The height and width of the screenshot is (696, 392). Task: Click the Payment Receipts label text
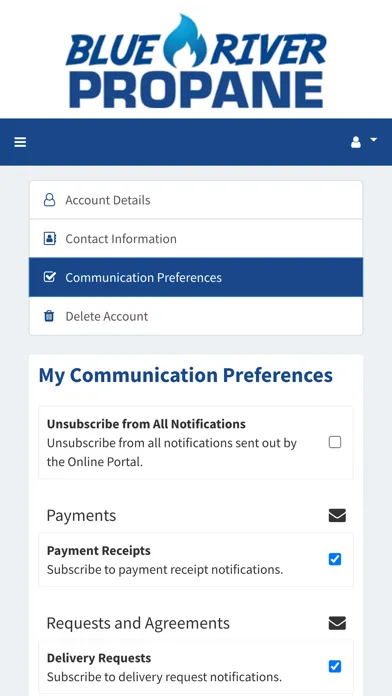point(99,550)
